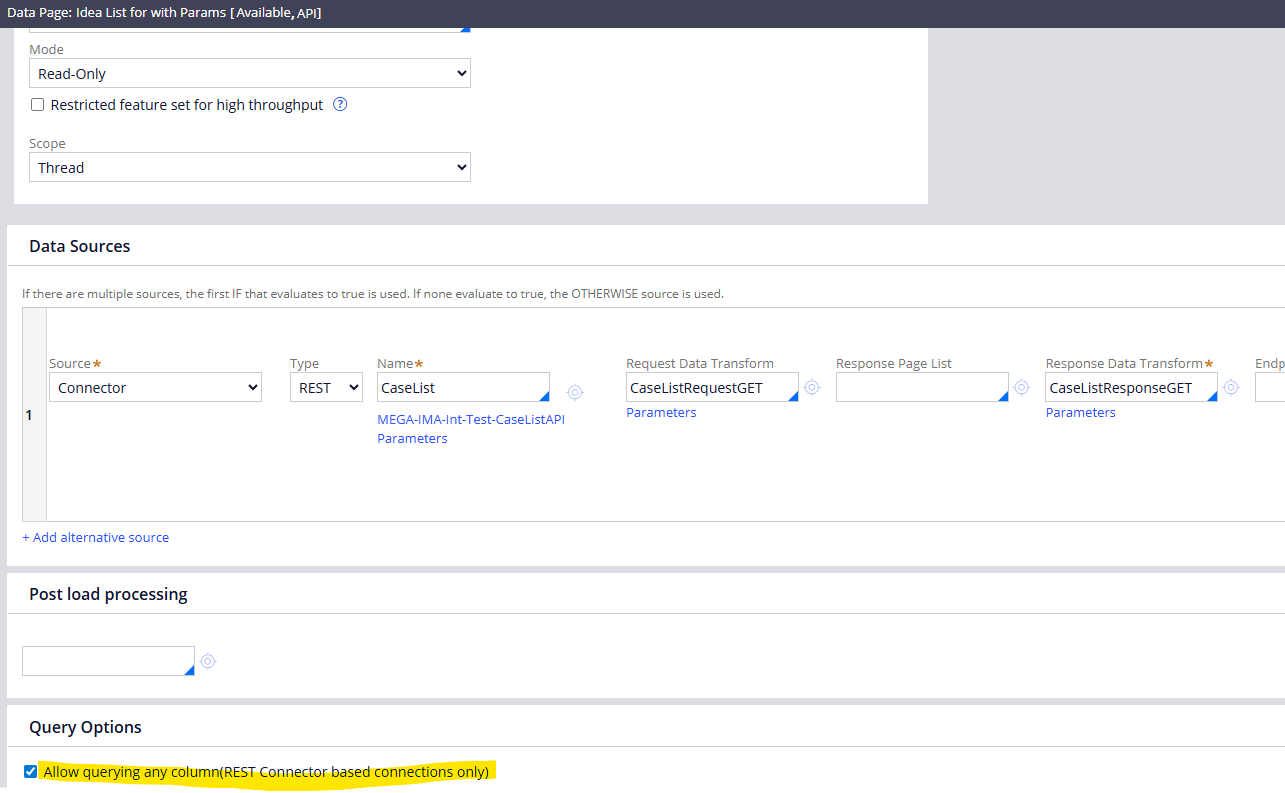Open rule icon next to CaseListResponseGET field
This screenshot has height=793, width=1285.
point(1231,387)
